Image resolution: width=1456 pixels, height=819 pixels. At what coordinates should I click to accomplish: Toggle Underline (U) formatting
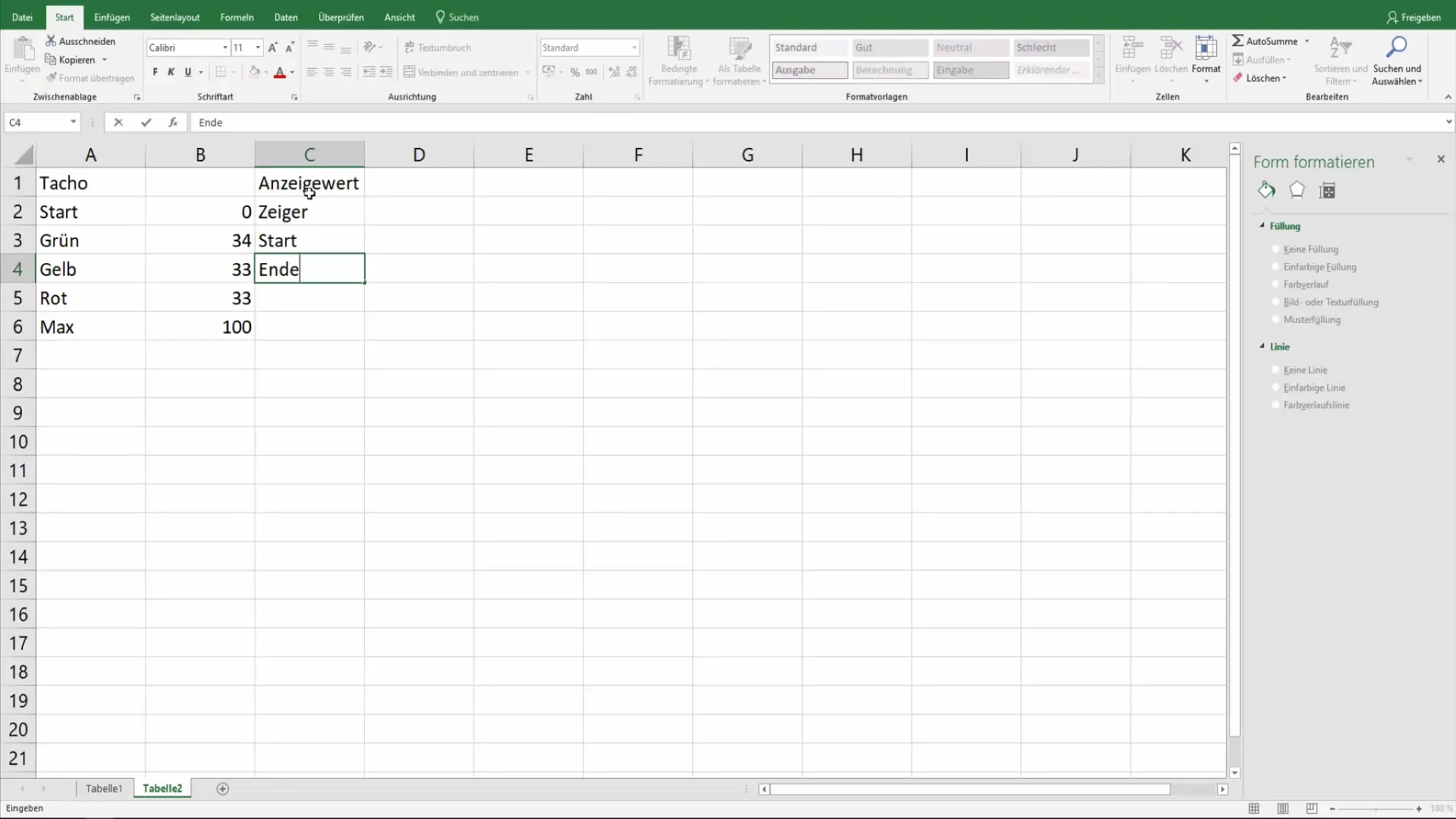tap(188, 72)
